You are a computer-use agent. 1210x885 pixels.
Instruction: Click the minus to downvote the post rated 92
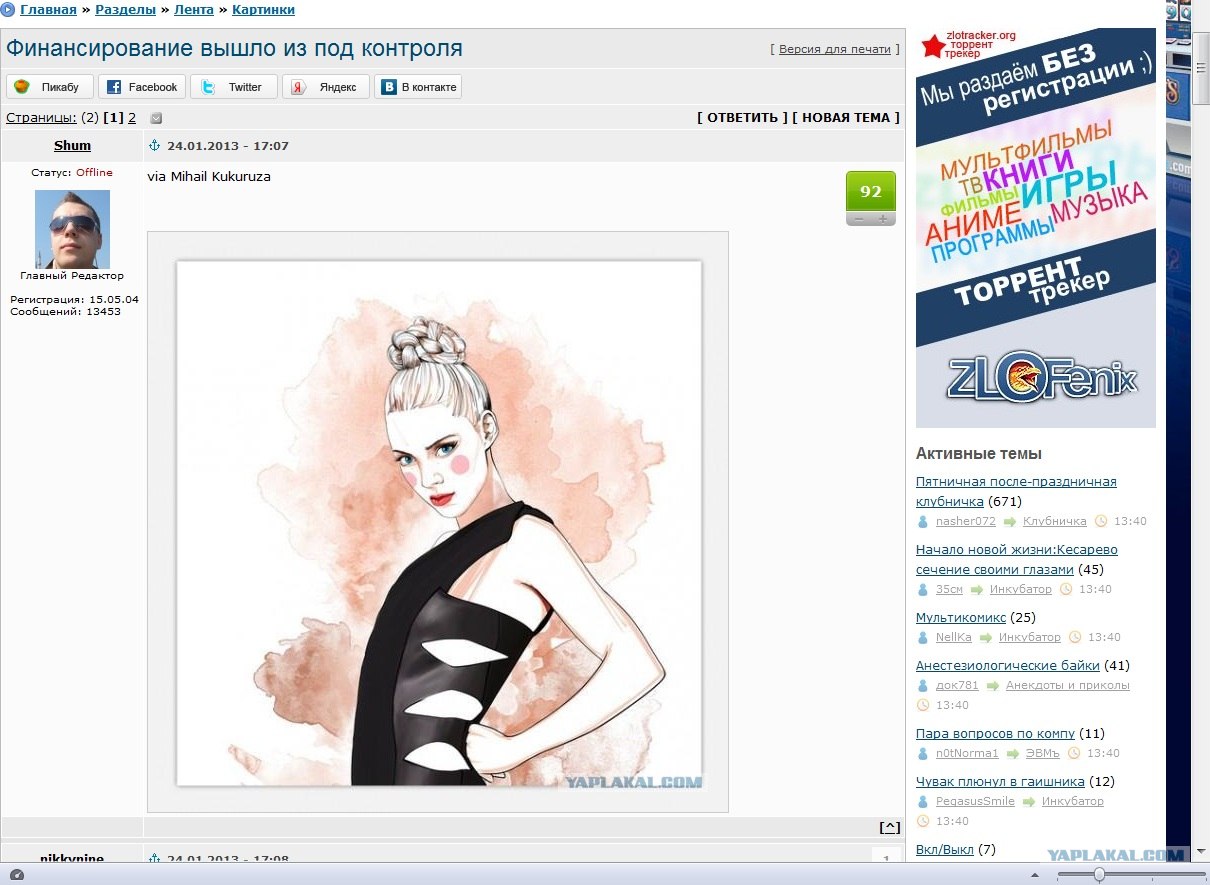pyautogui.click(x=858, y=219)
